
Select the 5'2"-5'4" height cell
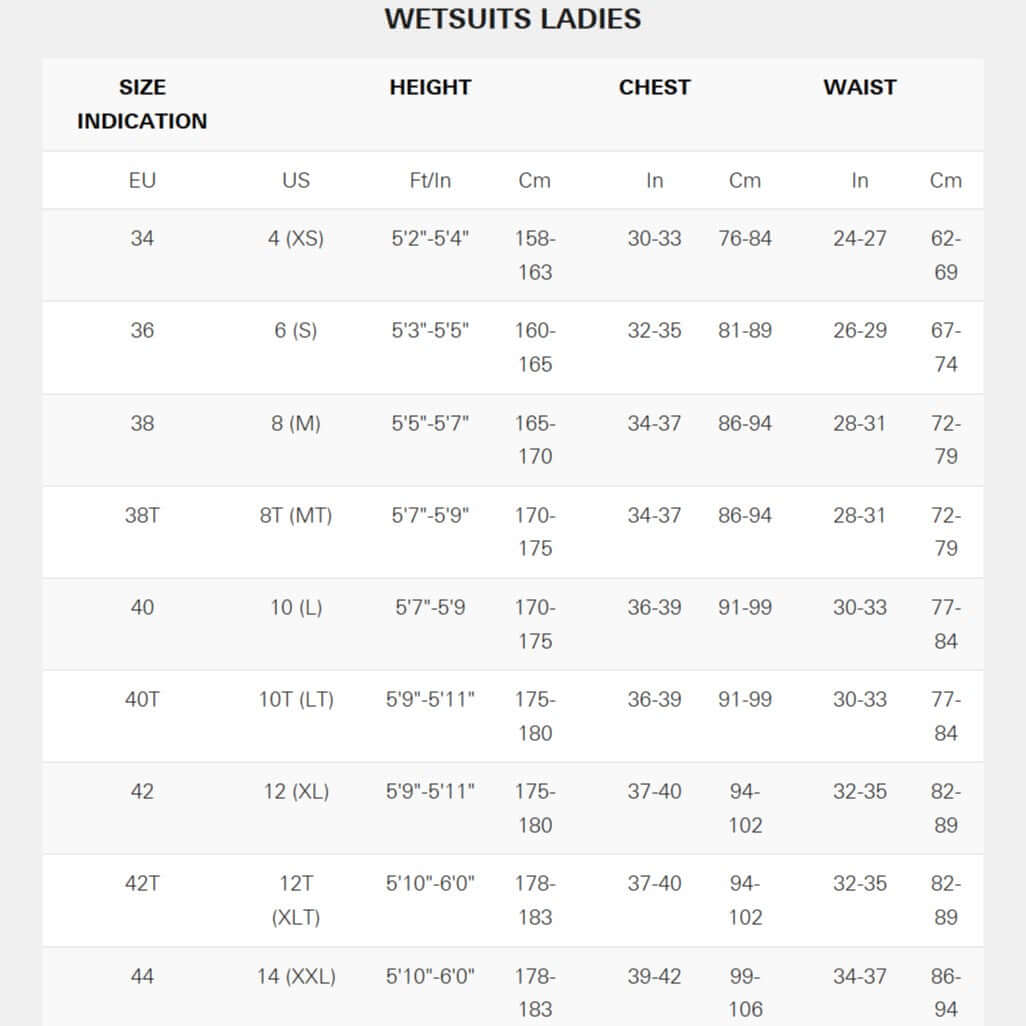click(x=430, y=239)
